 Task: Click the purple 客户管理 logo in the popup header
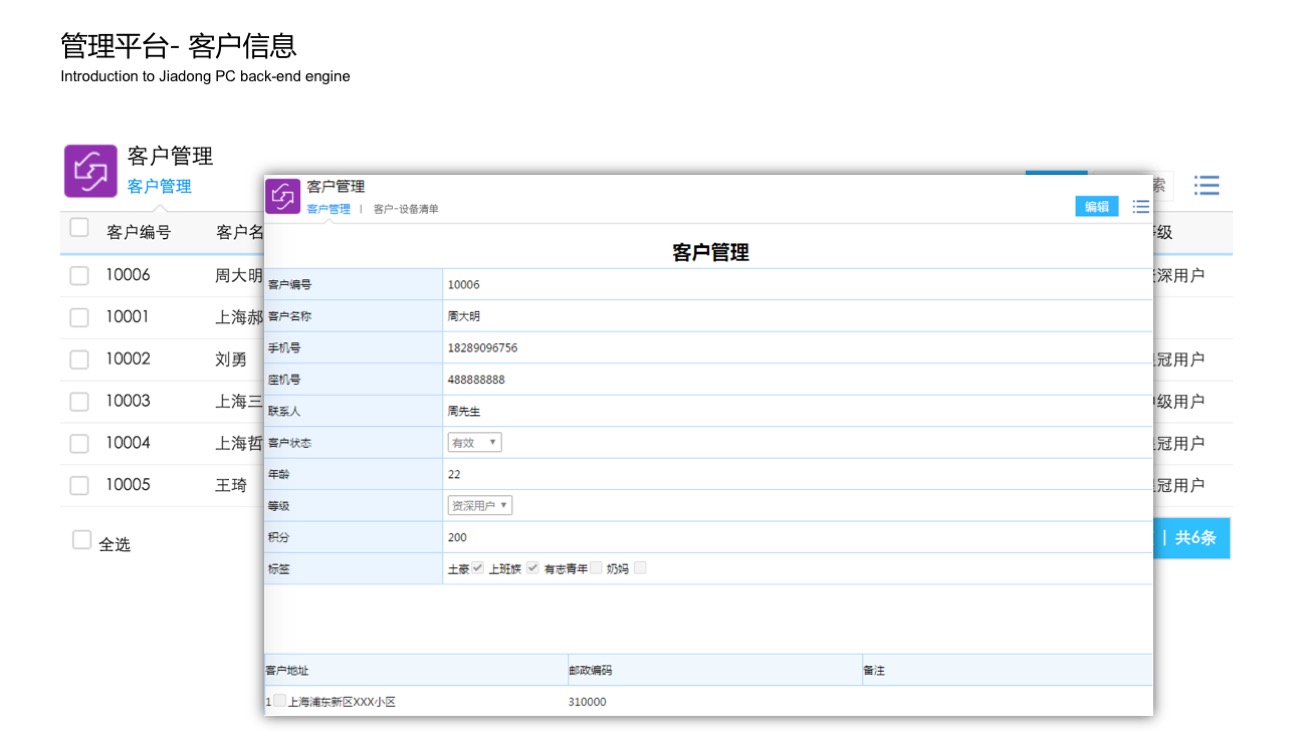(283, 196)
